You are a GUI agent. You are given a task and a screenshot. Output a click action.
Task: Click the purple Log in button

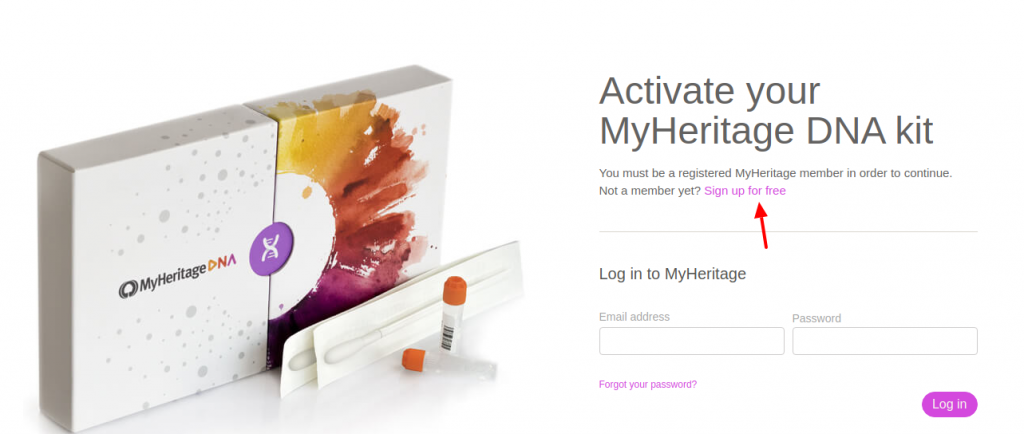click(950, 404)
